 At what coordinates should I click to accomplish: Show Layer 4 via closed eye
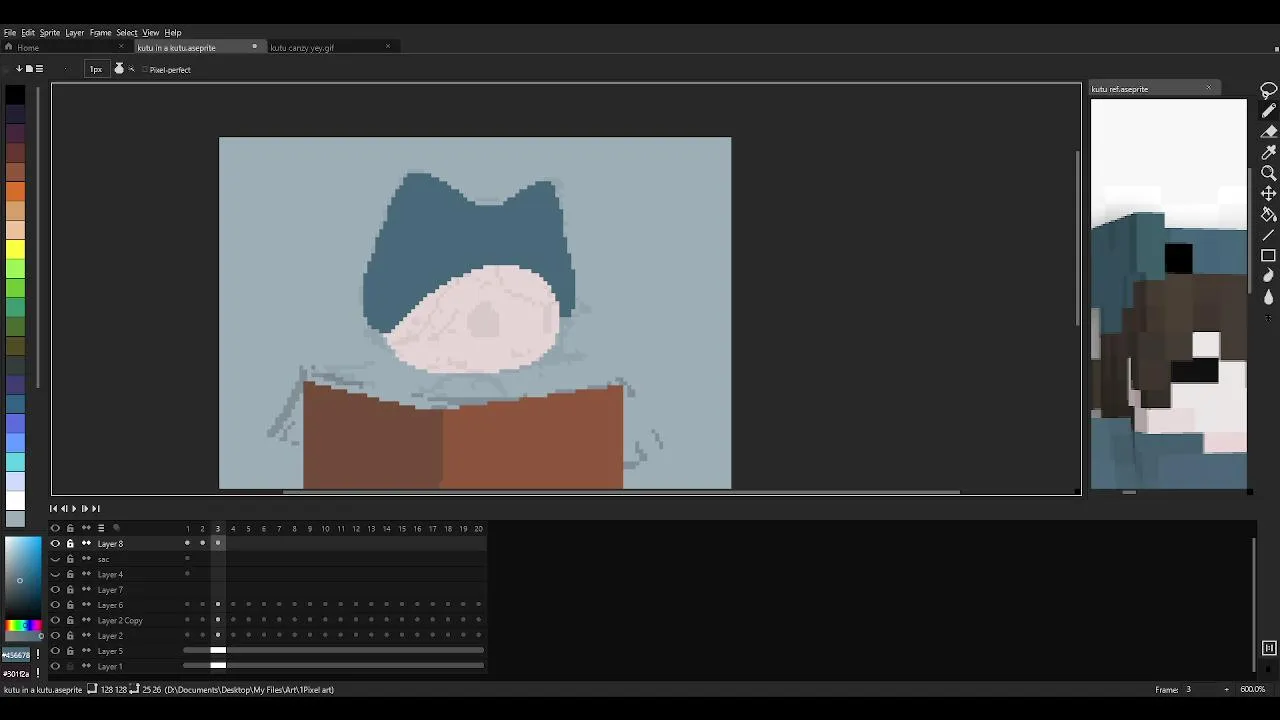[x=55, y=574]
